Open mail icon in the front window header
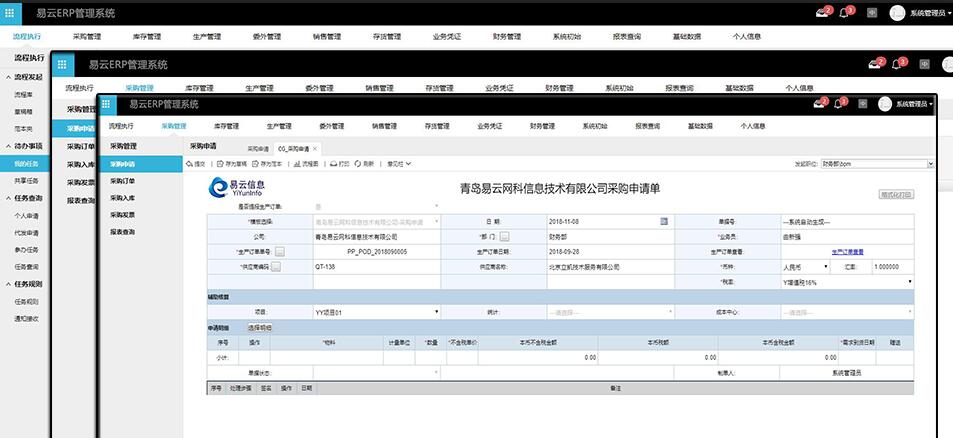Screen dimensions: 953x438 coord(820,104)
